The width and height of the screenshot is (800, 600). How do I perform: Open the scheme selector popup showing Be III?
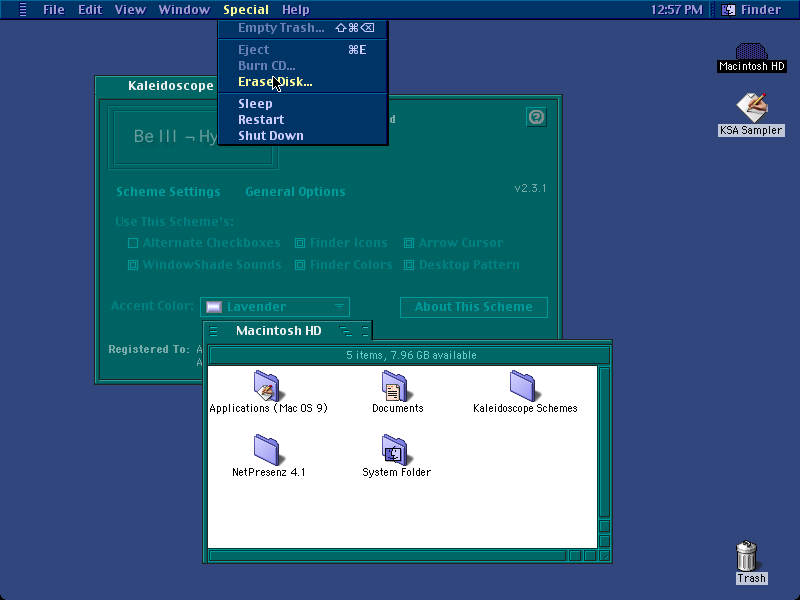193,137
